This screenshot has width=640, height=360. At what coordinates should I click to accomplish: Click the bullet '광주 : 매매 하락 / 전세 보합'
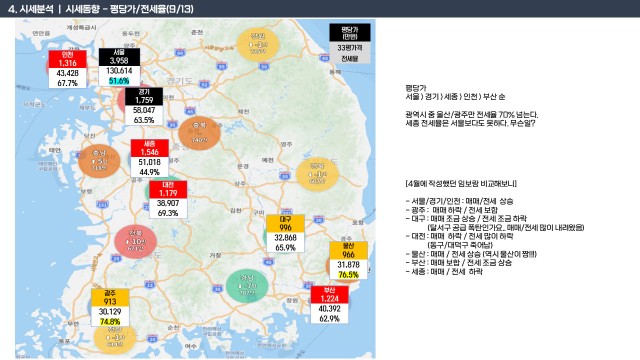pyautogui.click(x=451, y=210)
